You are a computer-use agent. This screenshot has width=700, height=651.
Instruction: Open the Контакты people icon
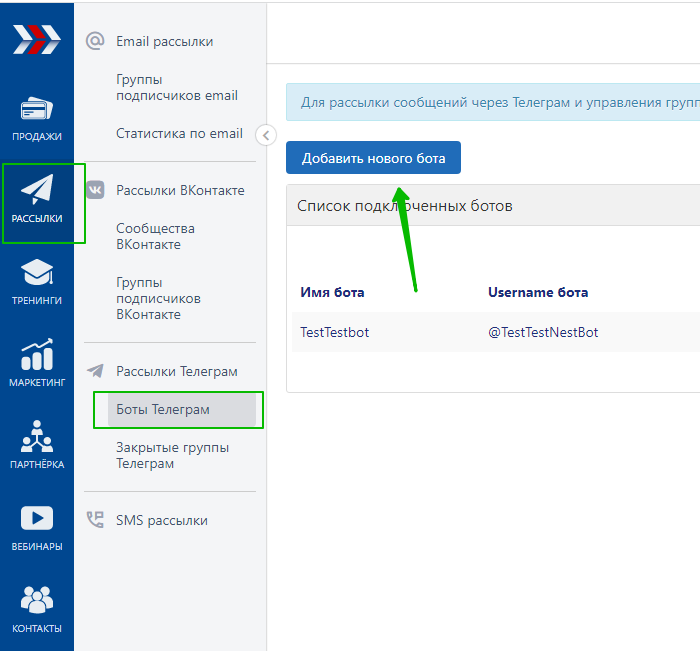point(37,601)
